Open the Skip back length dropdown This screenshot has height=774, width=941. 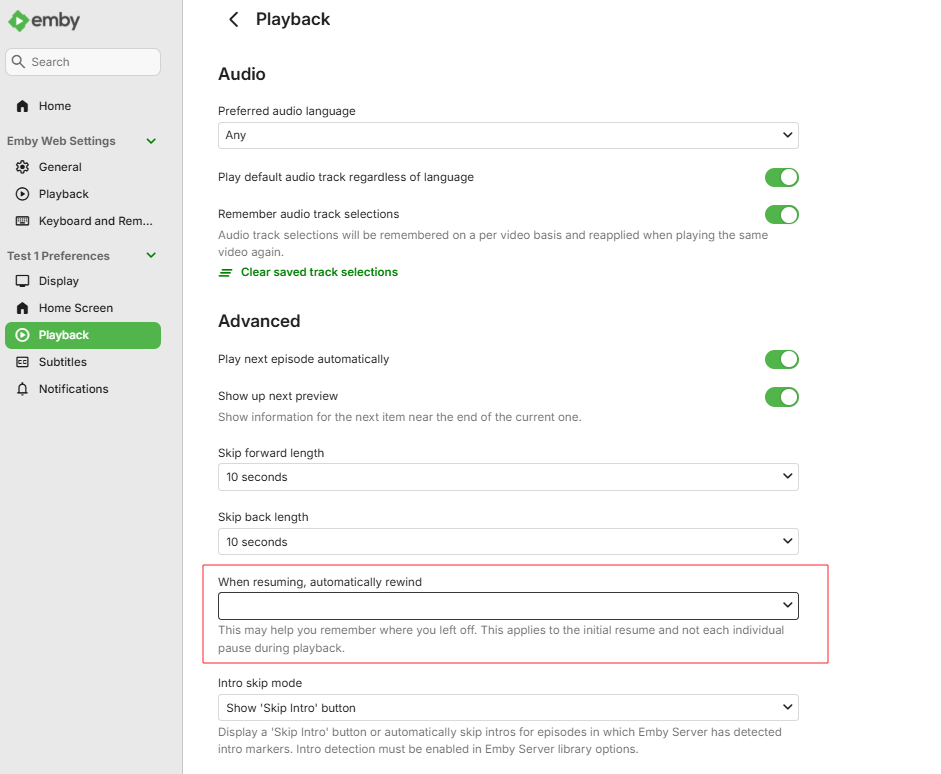pyautogui.click(x=508, y=542)
